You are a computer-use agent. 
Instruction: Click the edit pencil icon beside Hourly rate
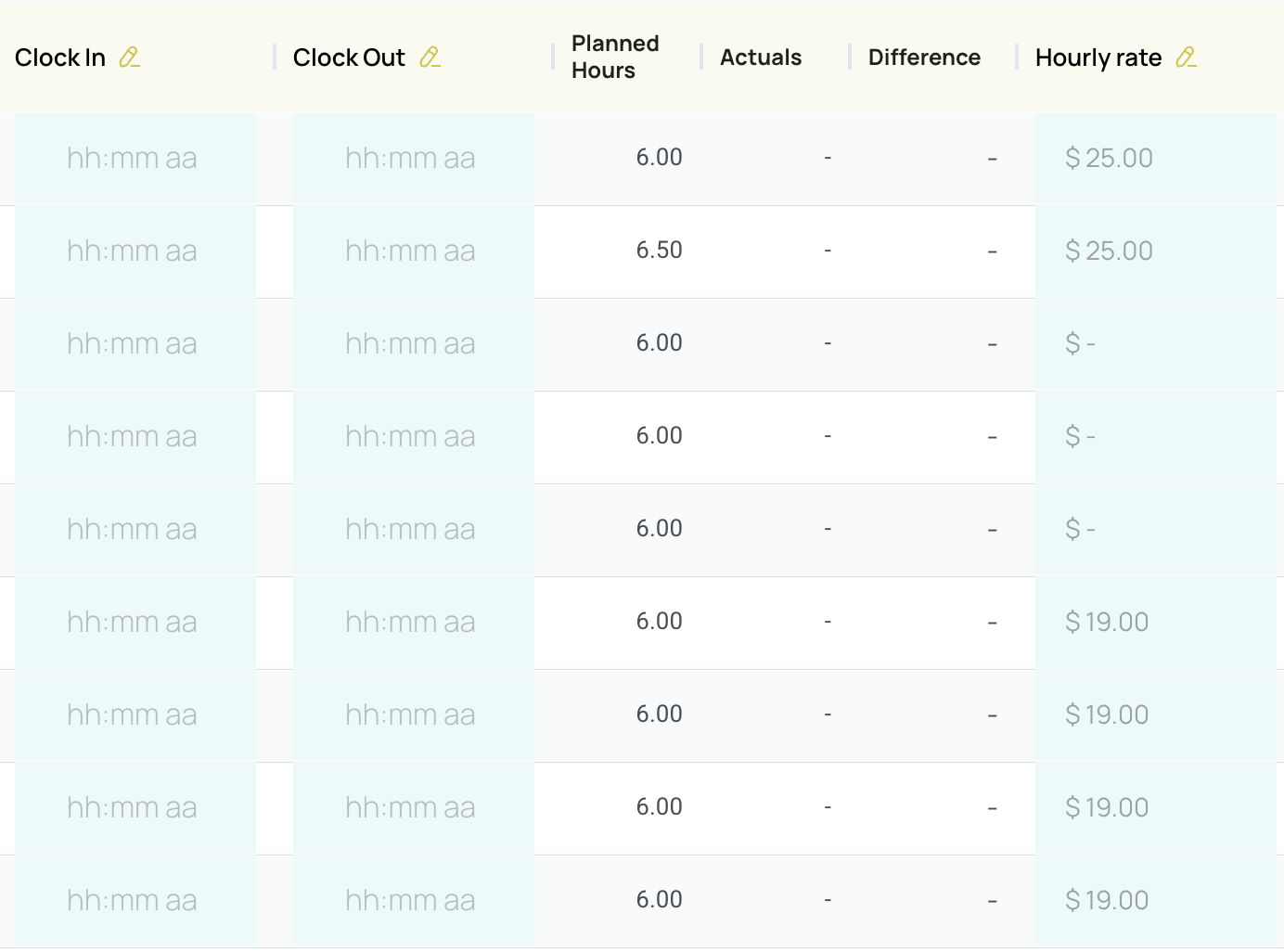click(x=1187, y=58)
